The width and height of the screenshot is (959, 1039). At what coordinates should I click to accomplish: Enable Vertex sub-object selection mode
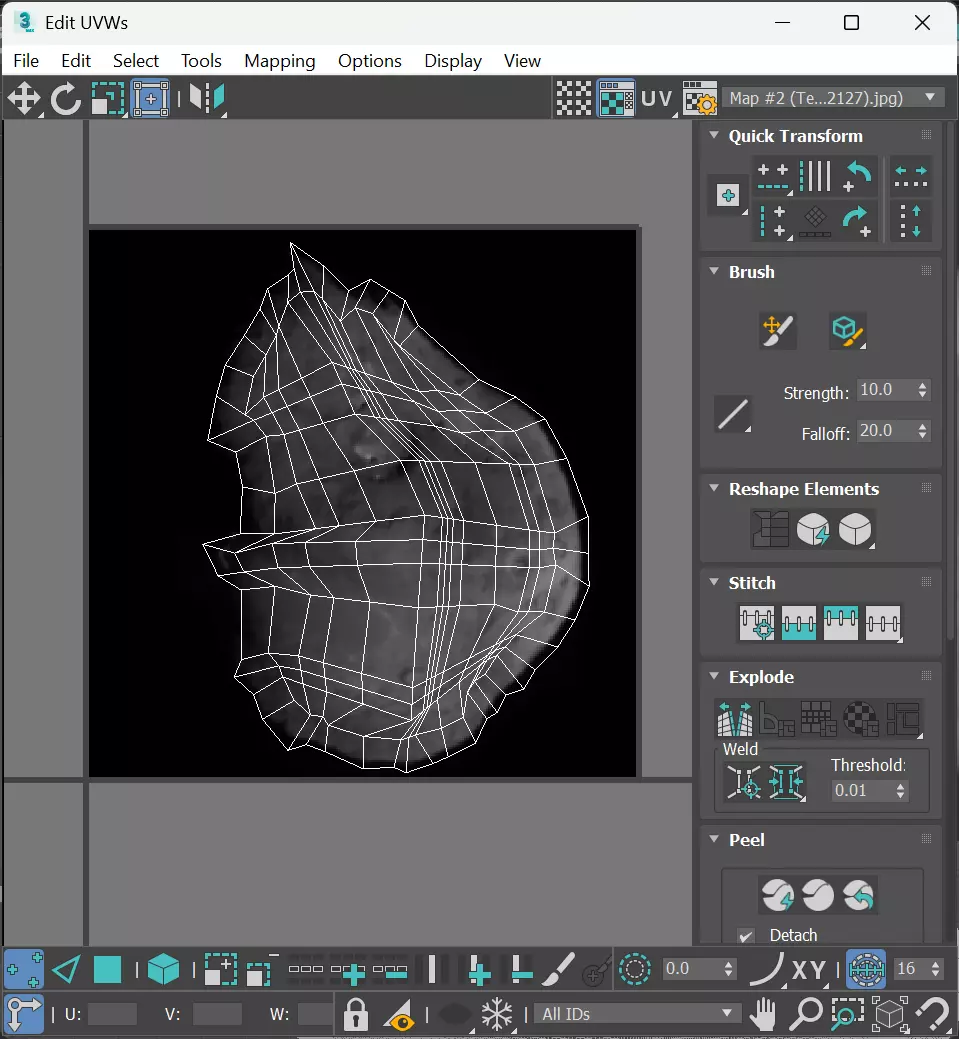click(24, 969)
